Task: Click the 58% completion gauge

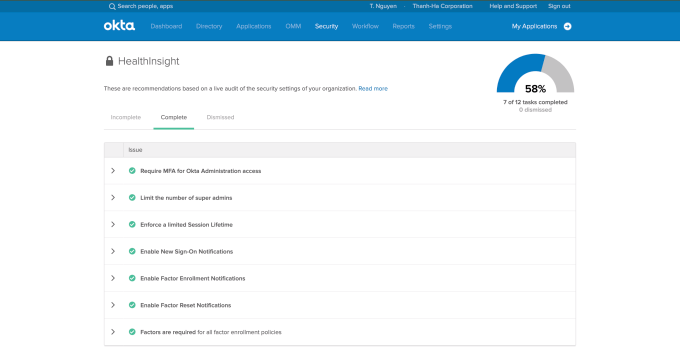Action: [535, 73]
